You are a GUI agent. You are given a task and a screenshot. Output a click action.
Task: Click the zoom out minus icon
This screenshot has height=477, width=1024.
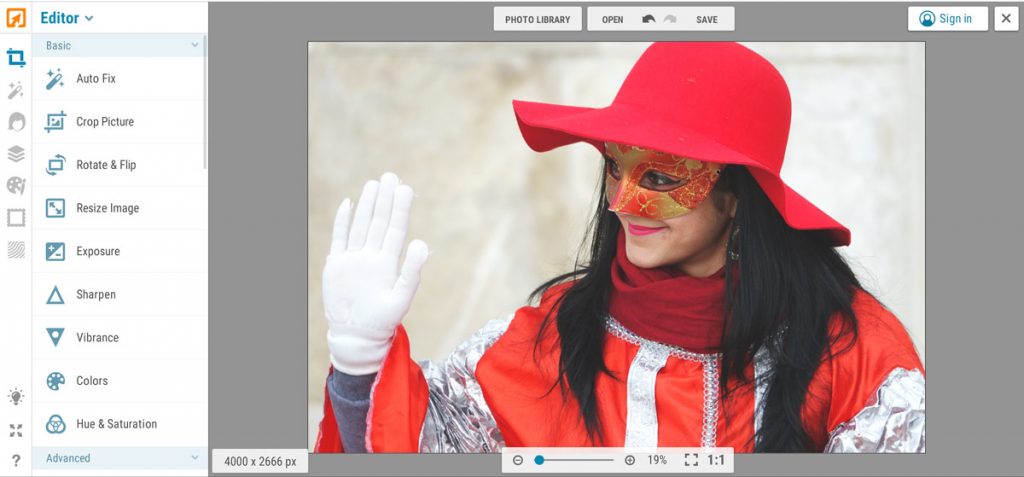tap(518, 460)
